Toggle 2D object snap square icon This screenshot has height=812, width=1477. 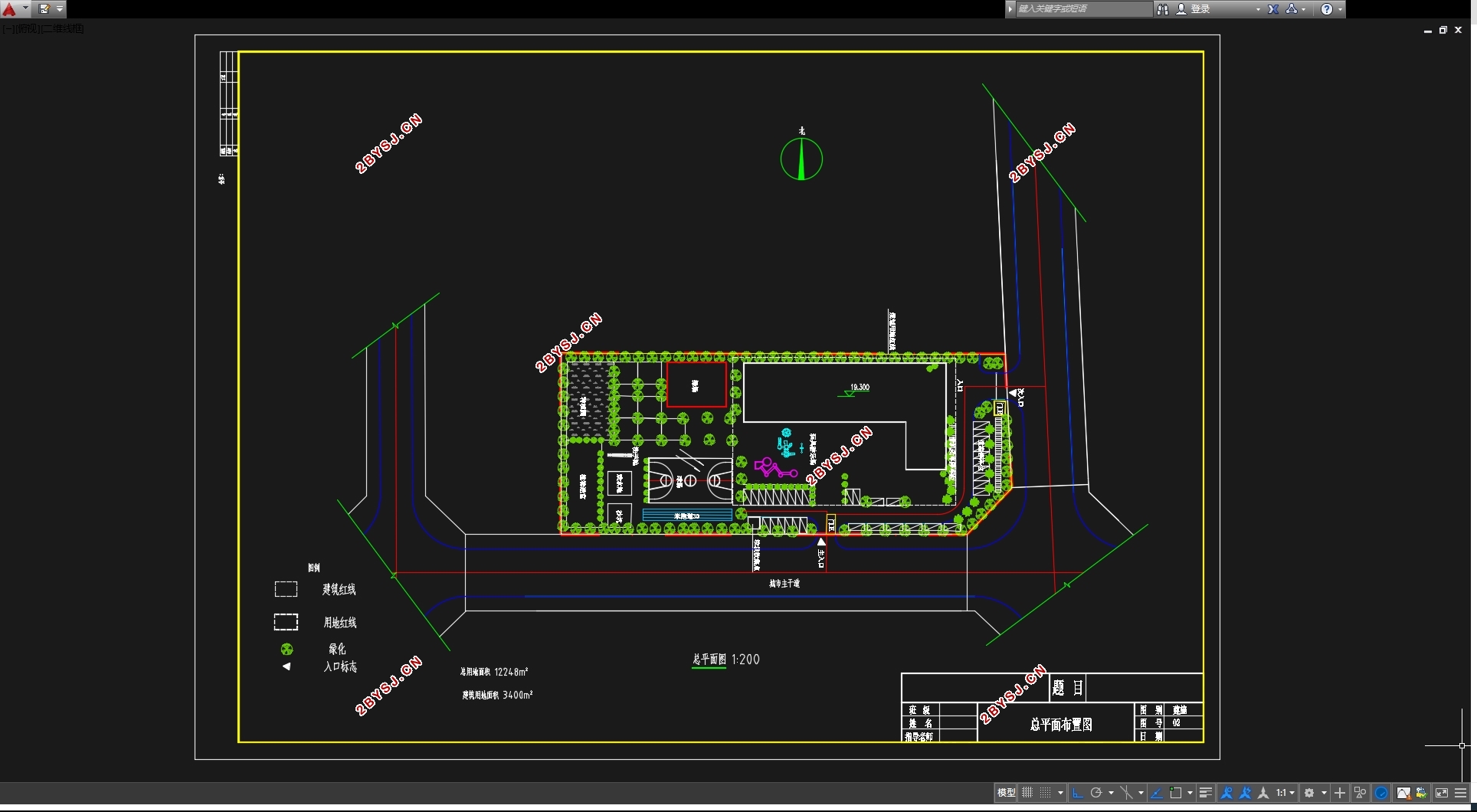pyautogui.click(x=1176, y=793)
